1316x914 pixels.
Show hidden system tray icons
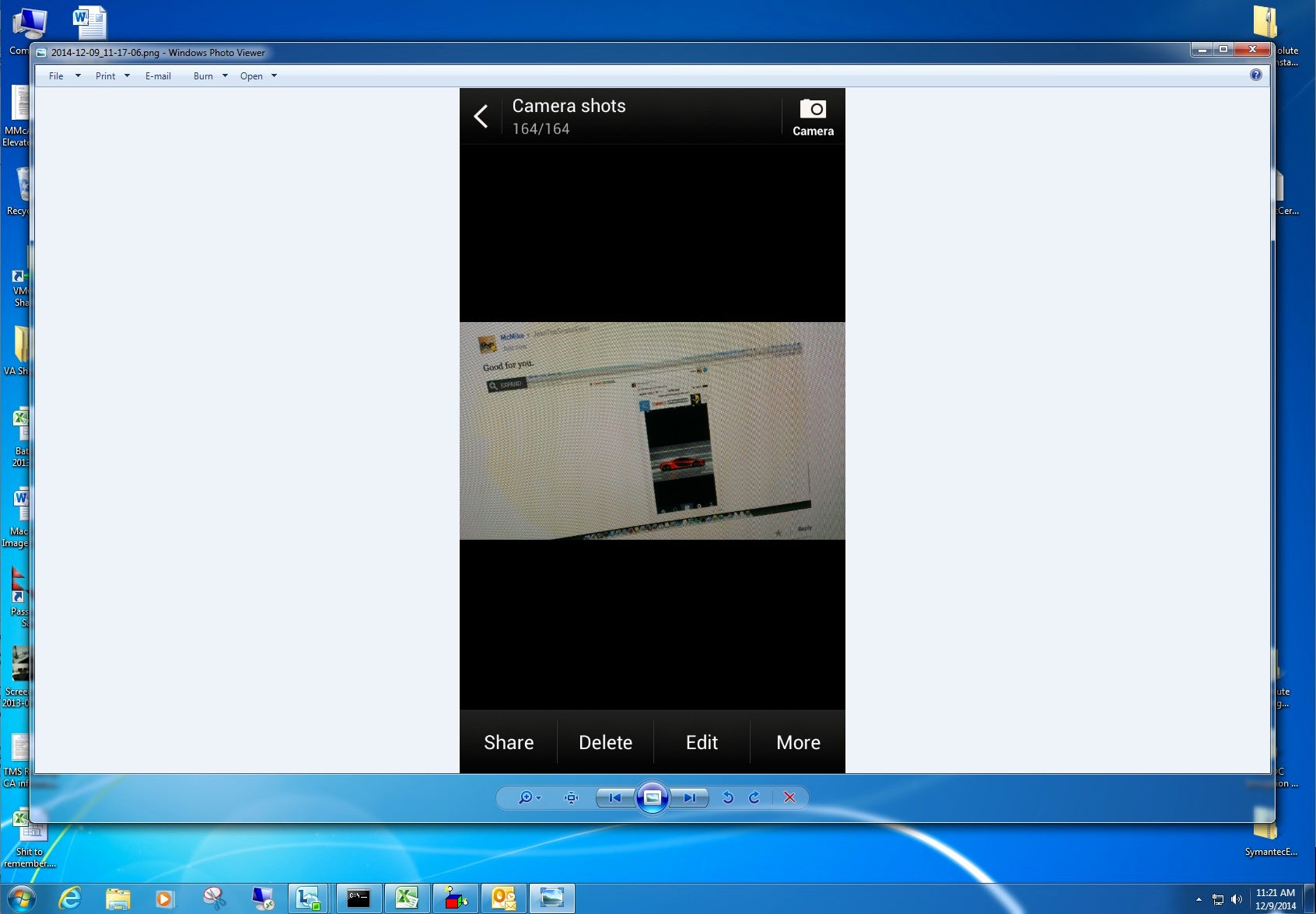pos(1199,899)
